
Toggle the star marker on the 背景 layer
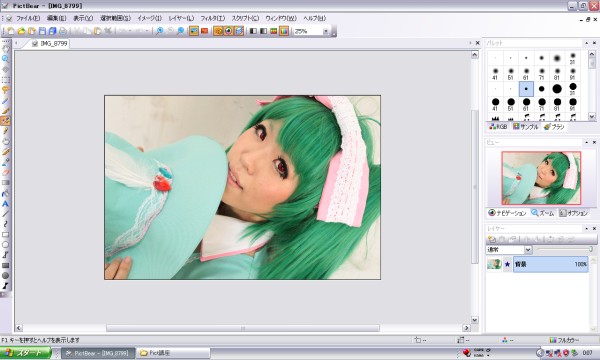pyautogui.click(x=507, y=264)
